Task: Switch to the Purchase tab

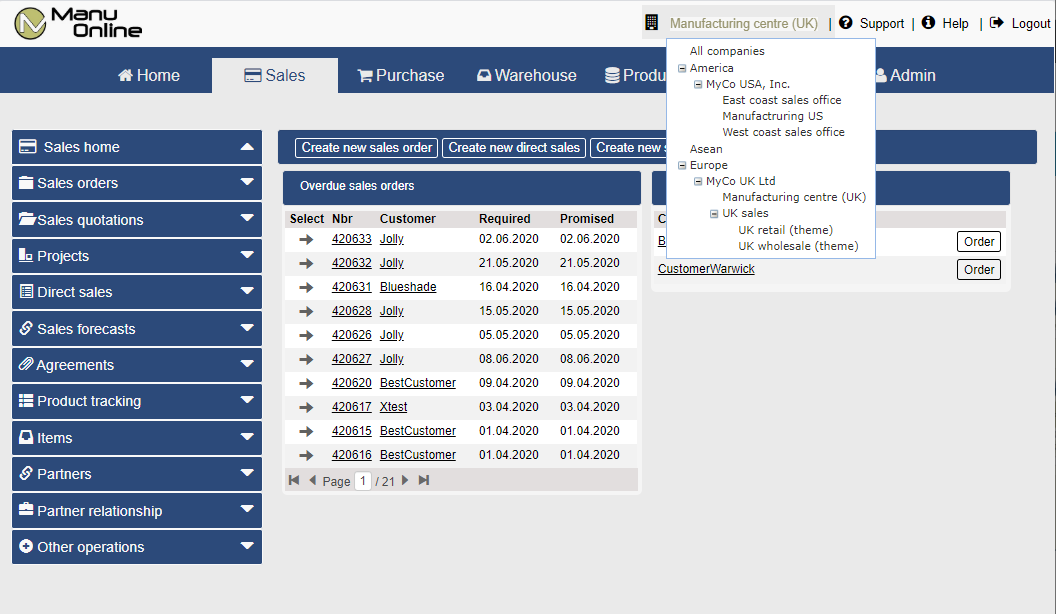Action: point(399,74)
